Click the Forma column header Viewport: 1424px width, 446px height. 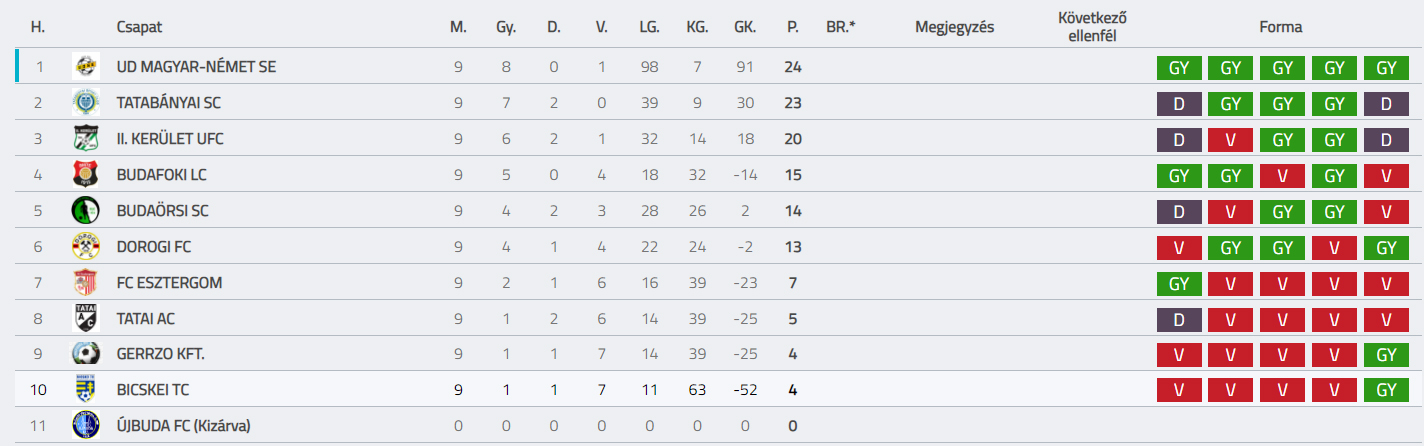(x=1282, y=27)
